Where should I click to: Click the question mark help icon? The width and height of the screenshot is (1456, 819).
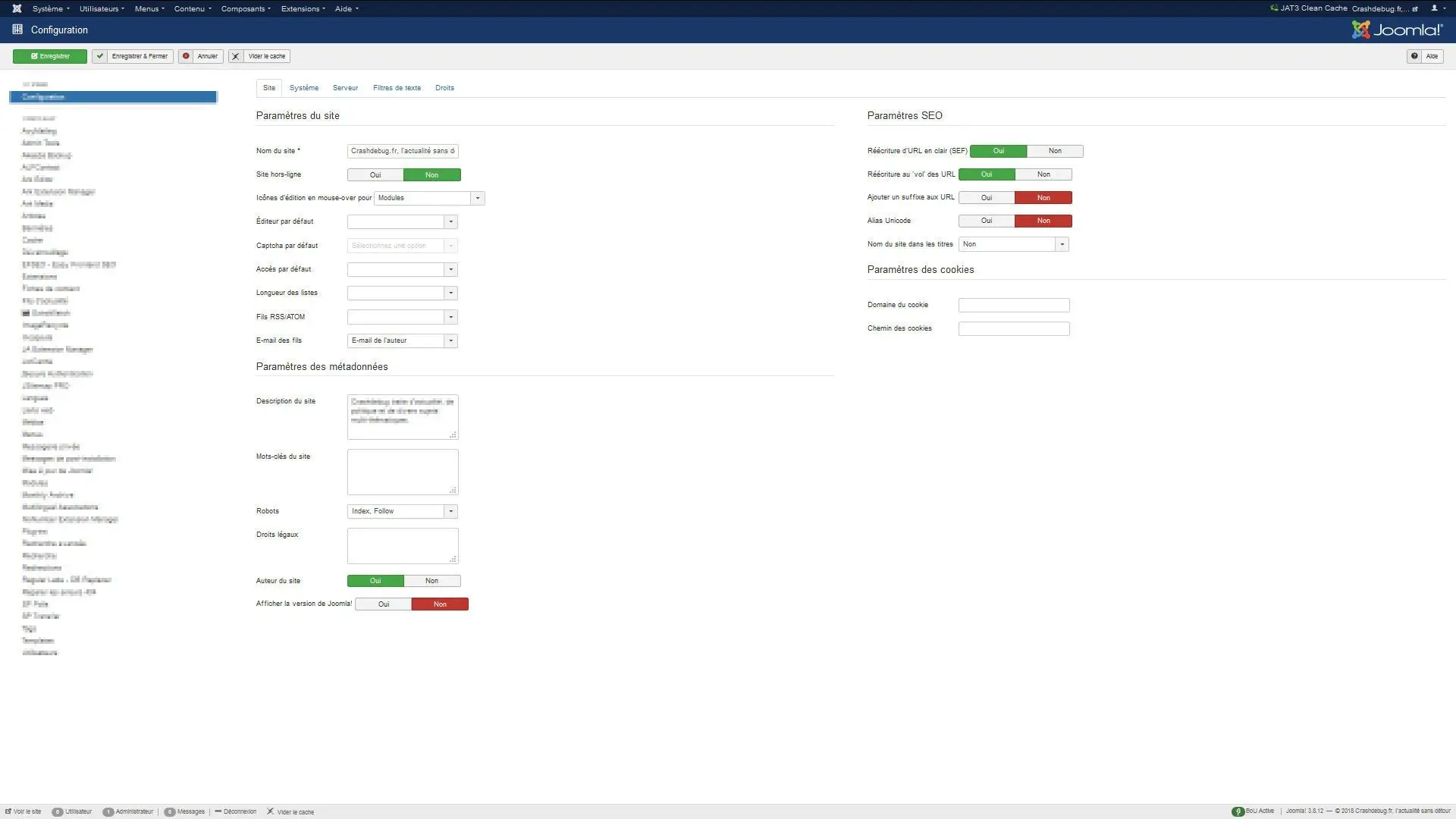pos(1414,56)
